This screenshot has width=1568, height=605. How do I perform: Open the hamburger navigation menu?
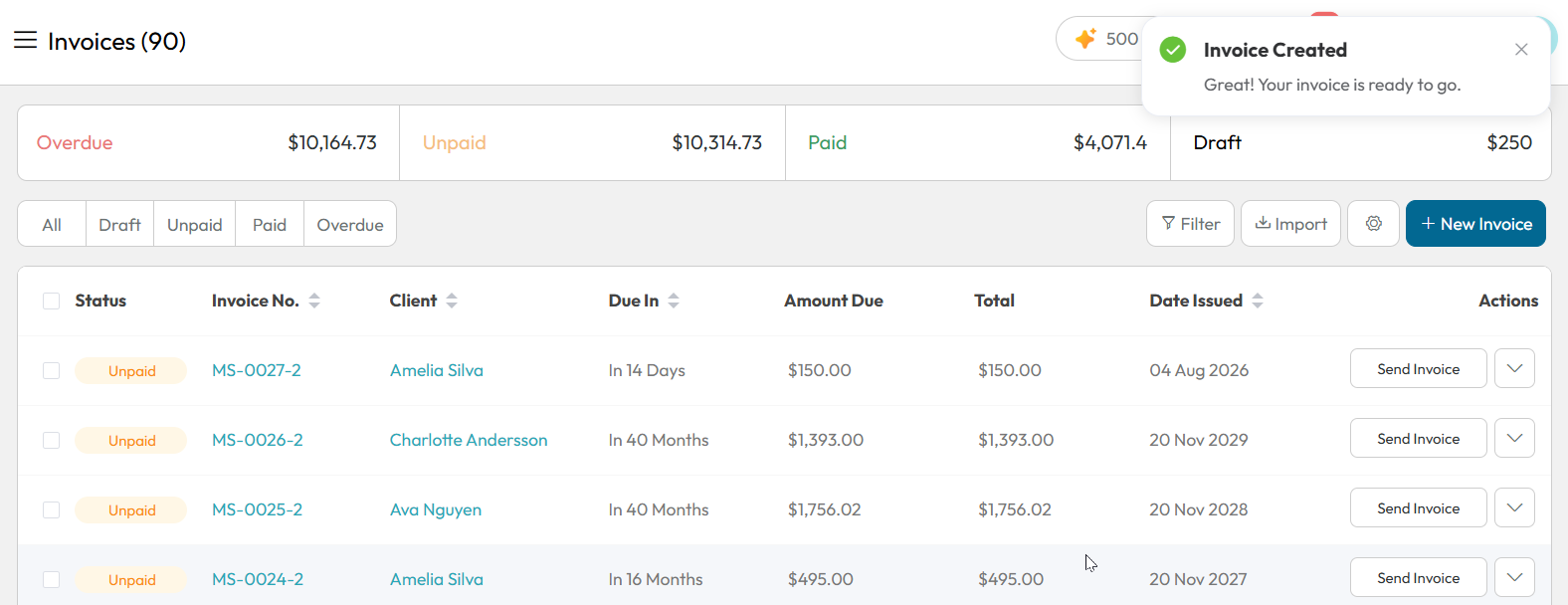25,40
